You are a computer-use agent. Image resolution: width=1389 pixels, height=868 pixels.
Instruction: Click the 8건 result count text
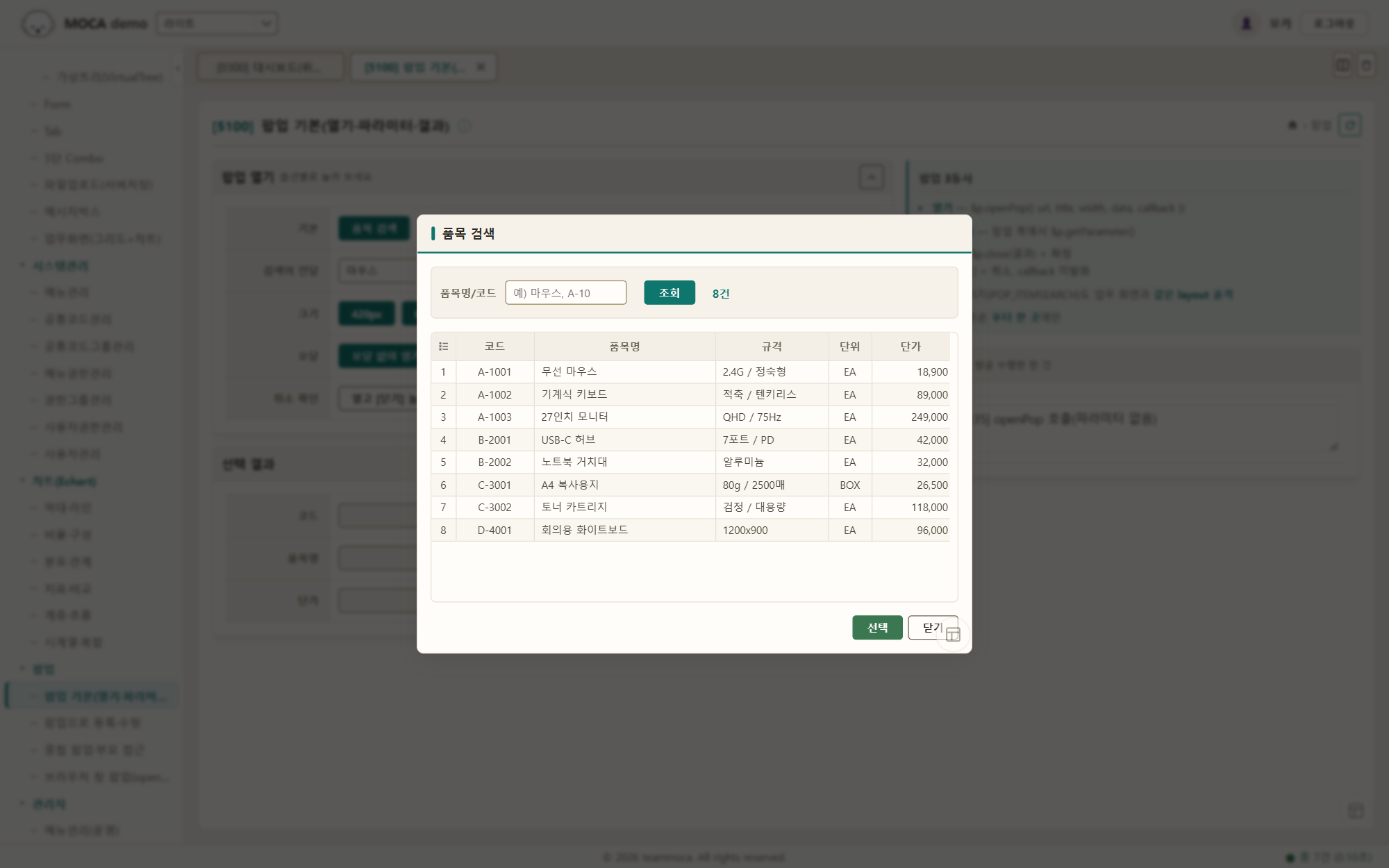(x=721, y=294)
